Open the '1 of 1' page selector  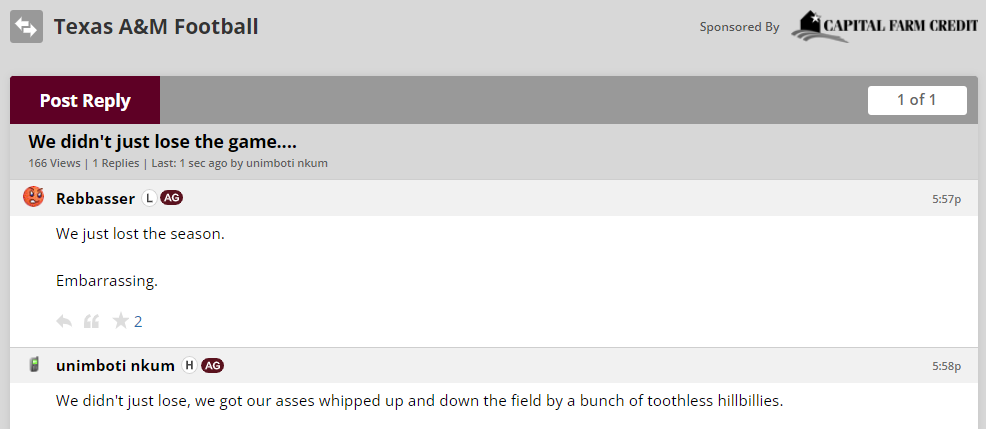(x=917, y=100)
